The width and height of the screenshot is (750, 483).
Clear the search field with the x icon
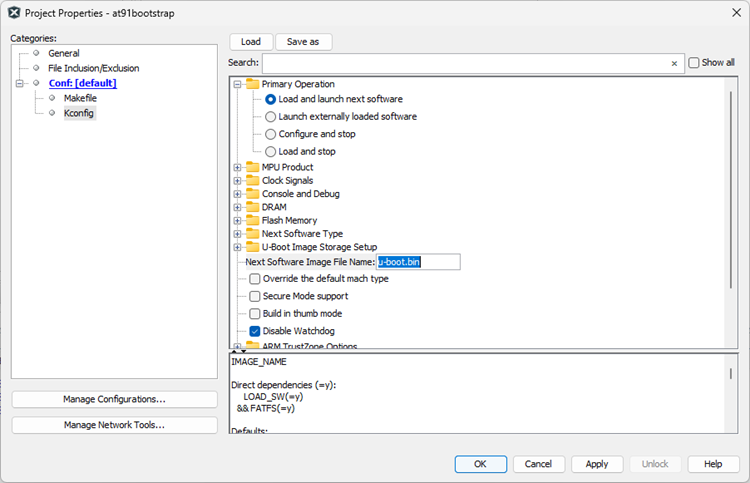[674, 63]
